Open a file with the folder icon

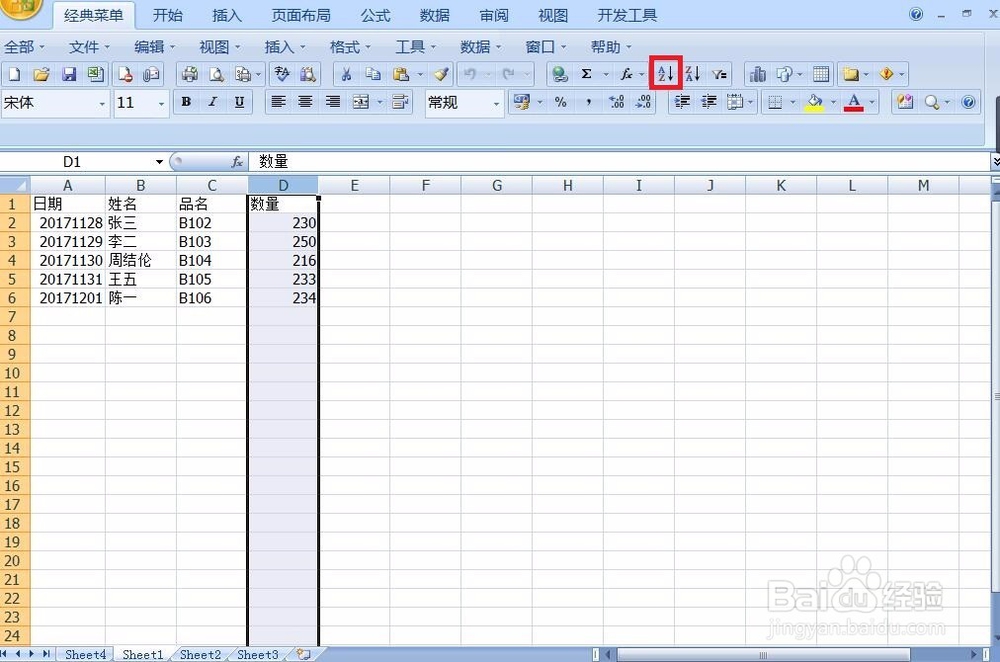41,75
